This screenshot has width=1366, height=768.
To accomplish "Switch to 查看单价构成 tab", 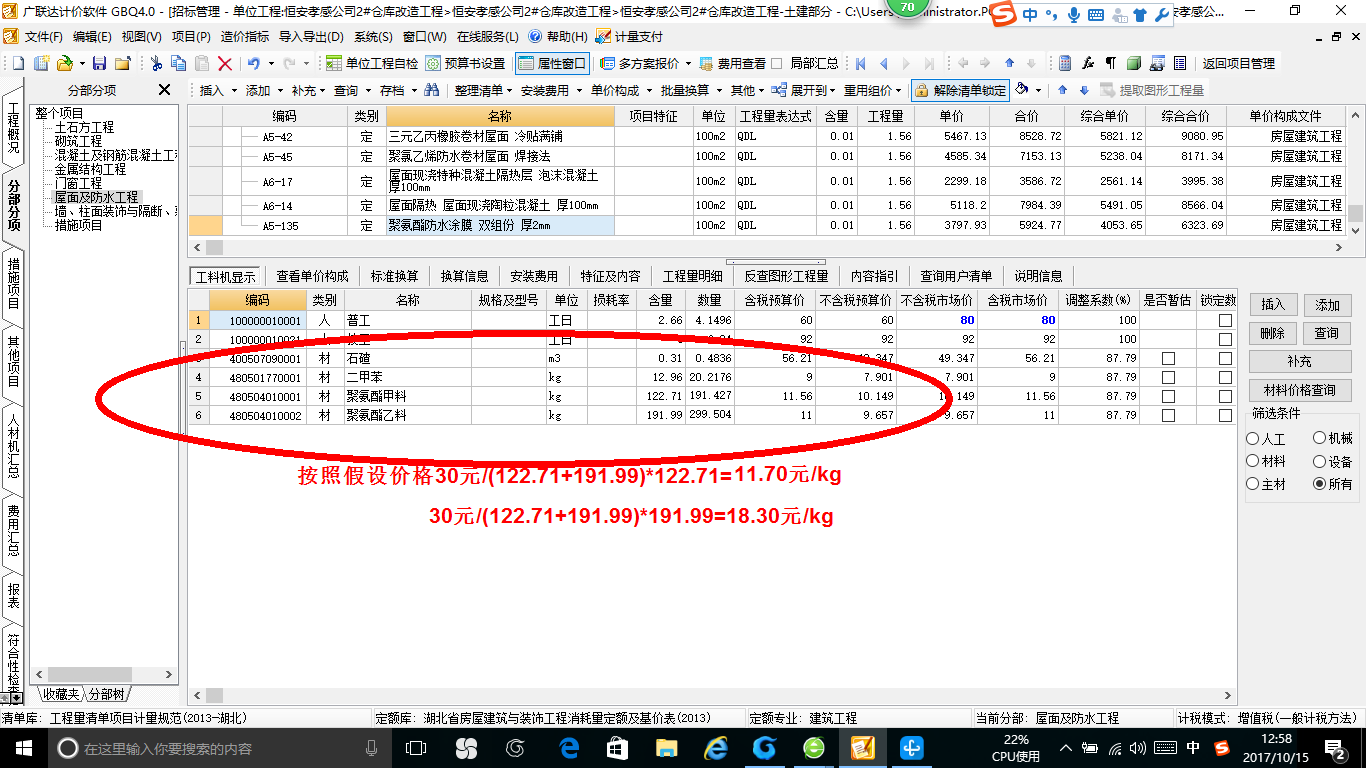I will click(x=312, y=276).
